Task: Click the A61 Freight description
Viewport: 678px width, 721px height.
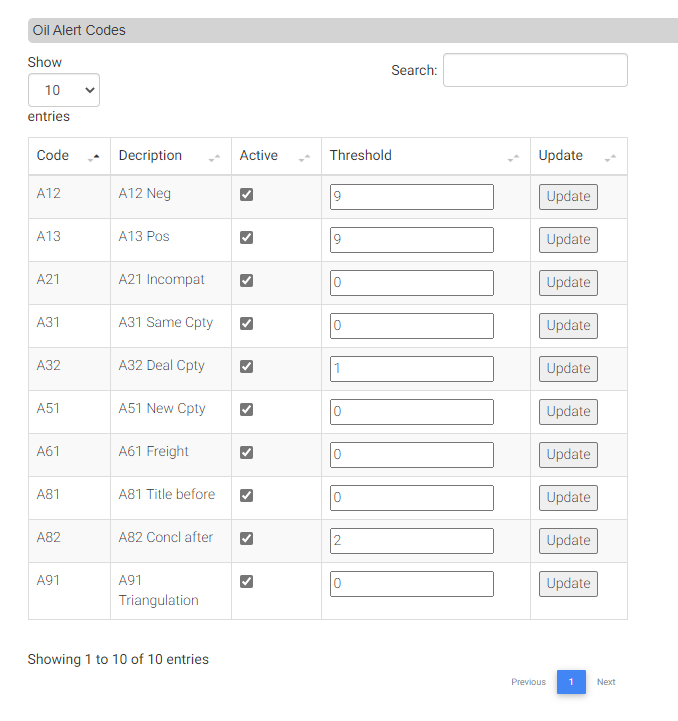Action: (154, 451)
